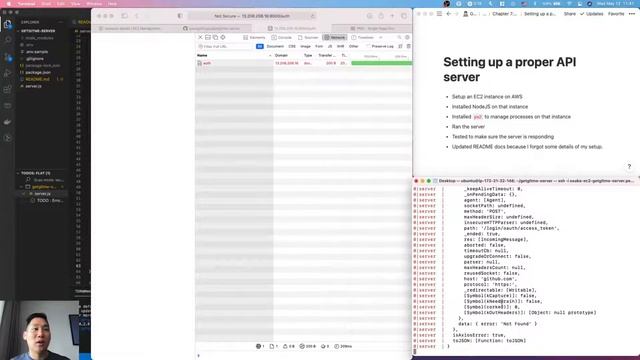Select the Network tab in Web Inspector
This screenshot has height=360, width=640.
point(335,37)
